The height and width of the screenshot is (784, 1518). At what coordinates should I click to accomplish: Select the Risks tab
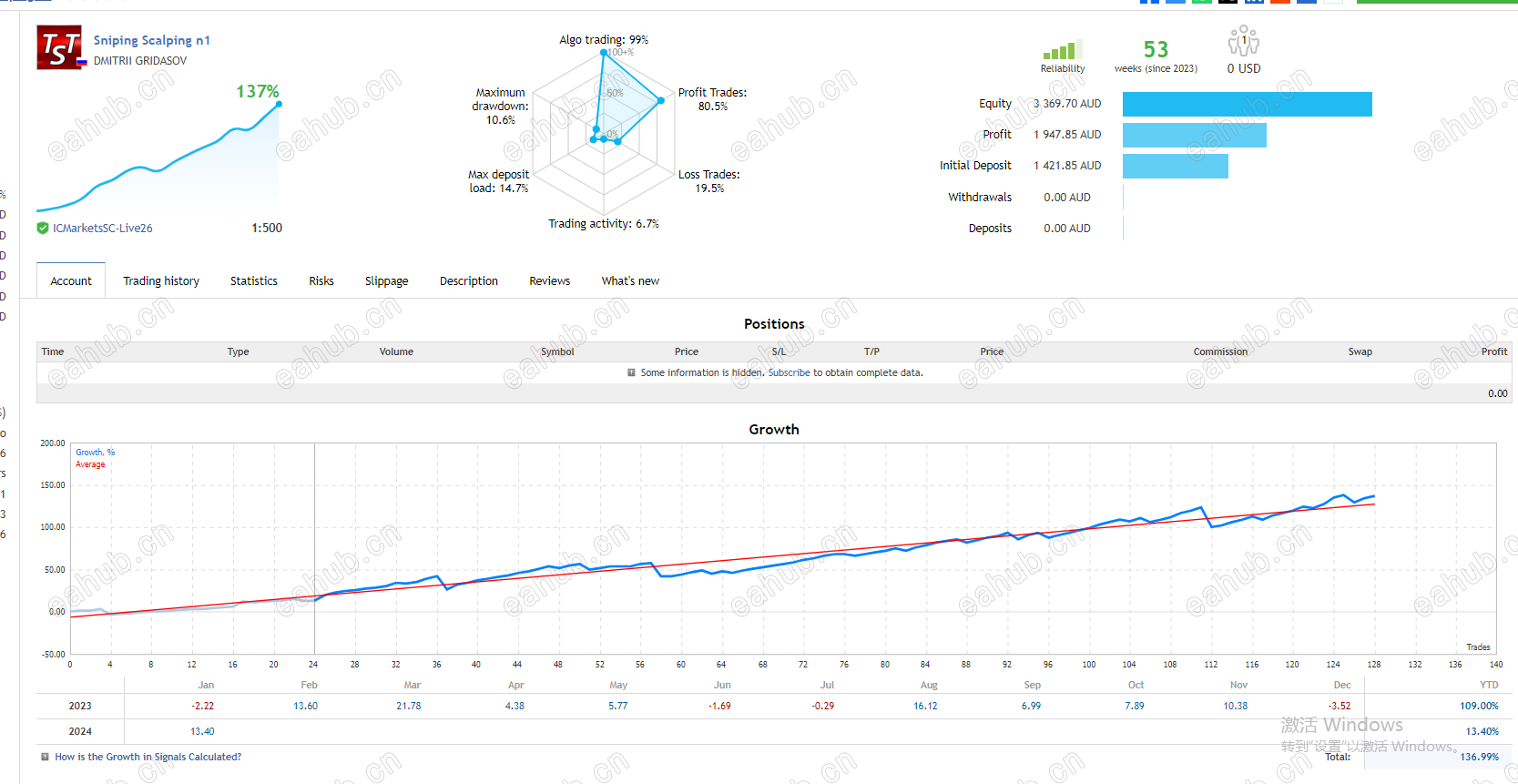coord(321,281)
